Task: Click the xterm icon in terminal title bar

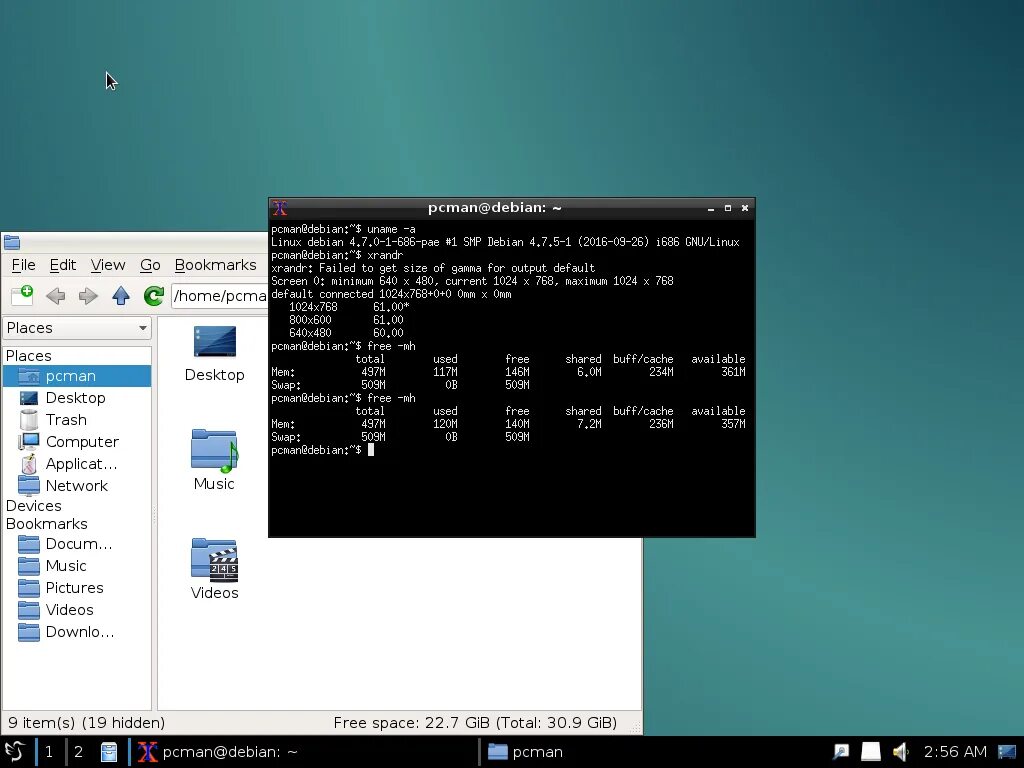Action: tap(280, 208)
